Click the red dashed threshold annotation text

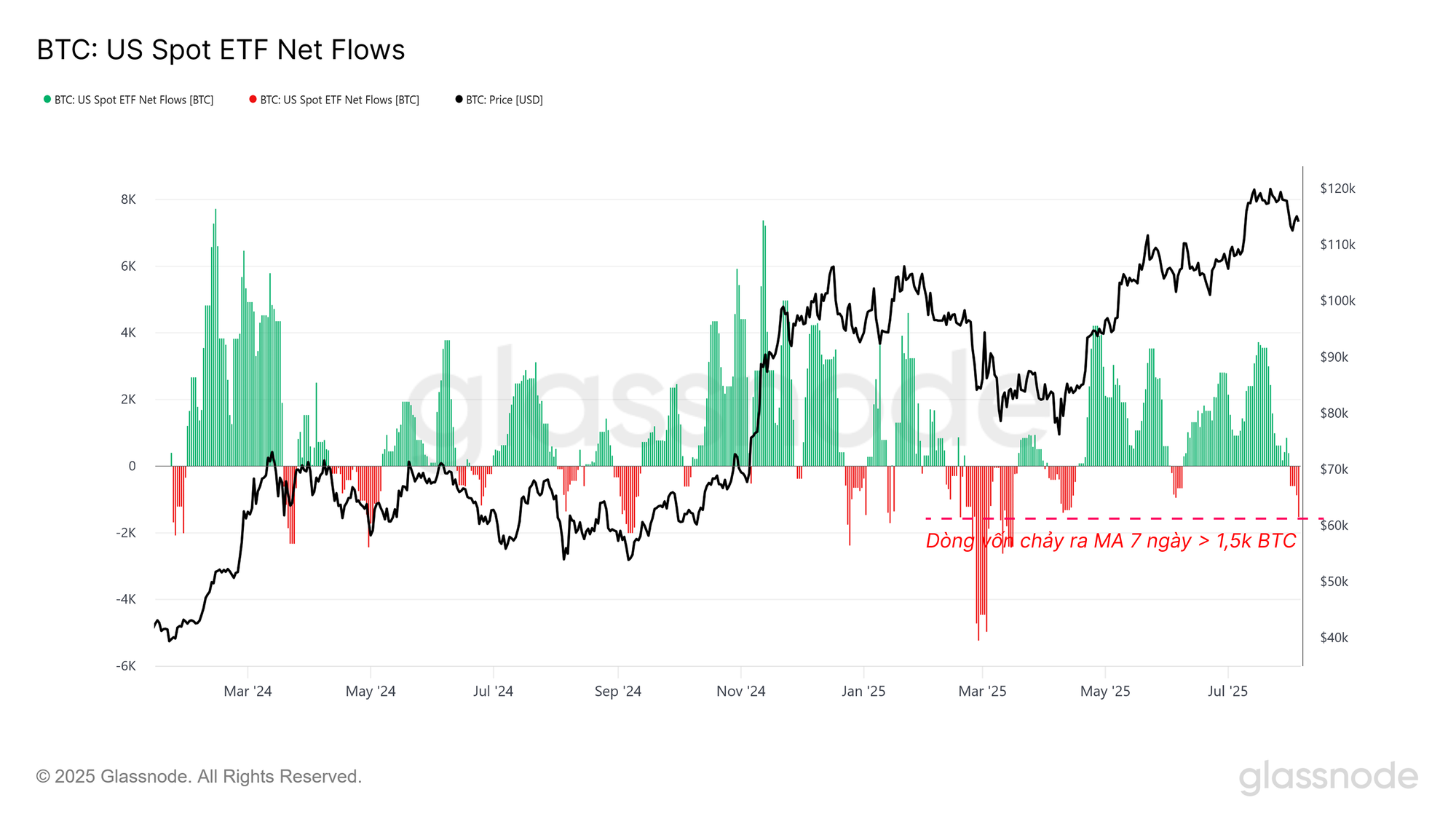[x=1110, y=541]
